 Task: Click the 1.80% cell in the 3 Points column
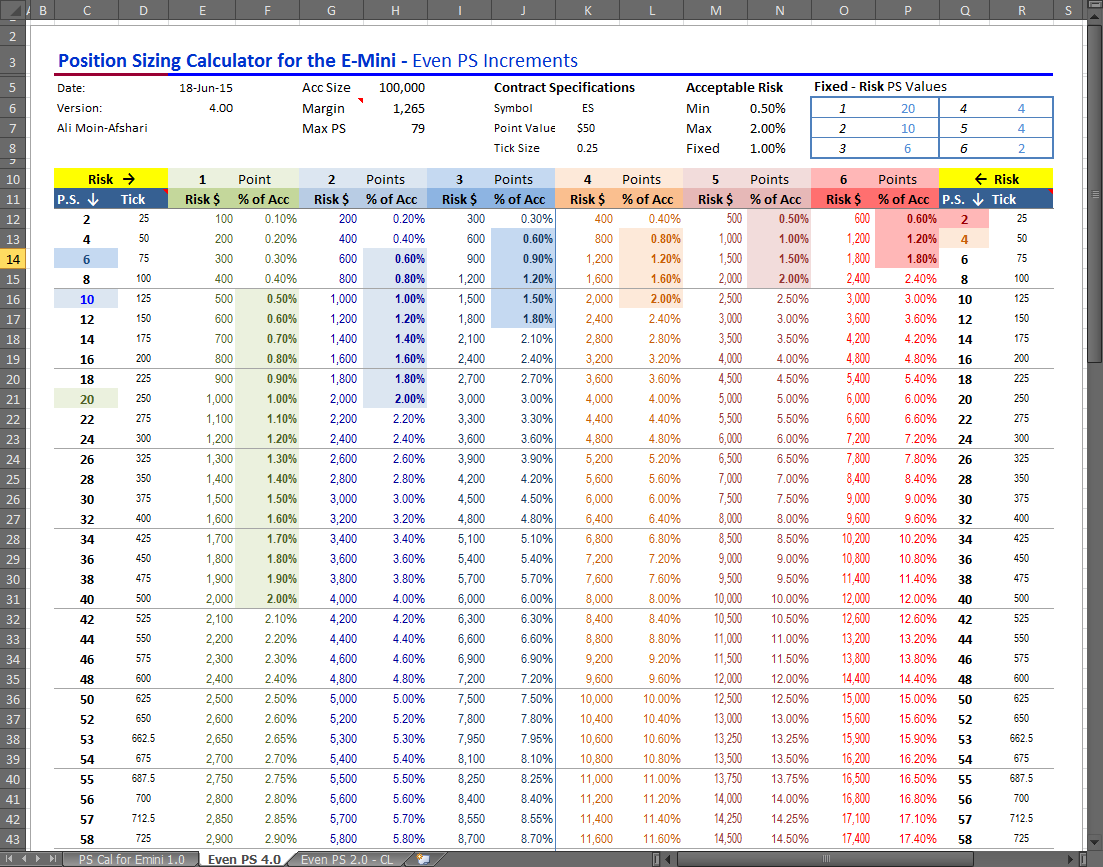click(x=523, y=319)
